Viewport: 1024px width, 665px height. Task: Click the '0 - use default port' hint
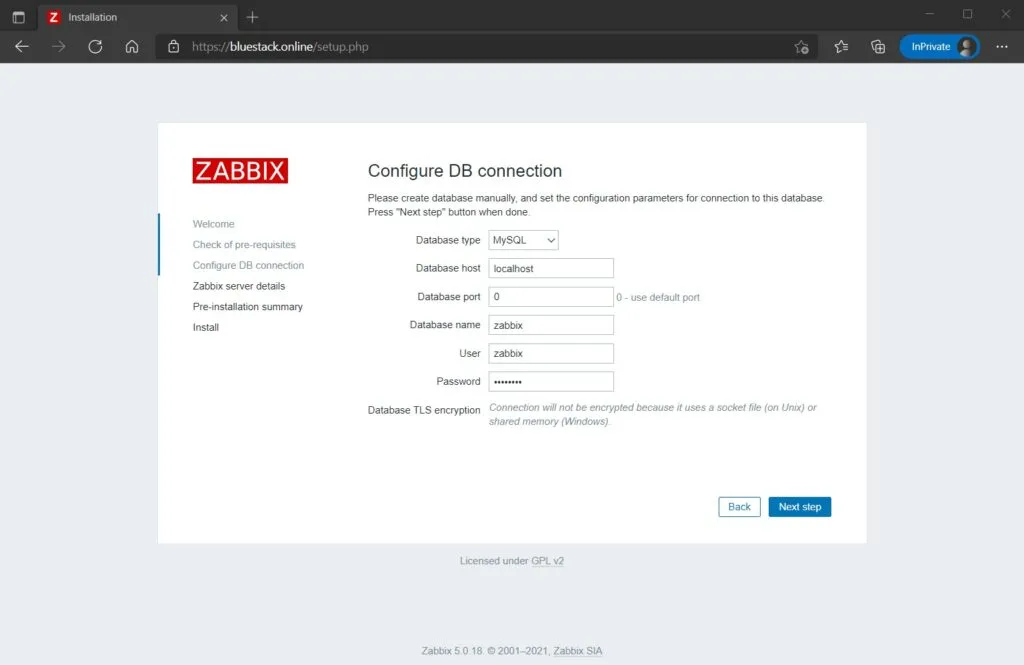[658, 297]
